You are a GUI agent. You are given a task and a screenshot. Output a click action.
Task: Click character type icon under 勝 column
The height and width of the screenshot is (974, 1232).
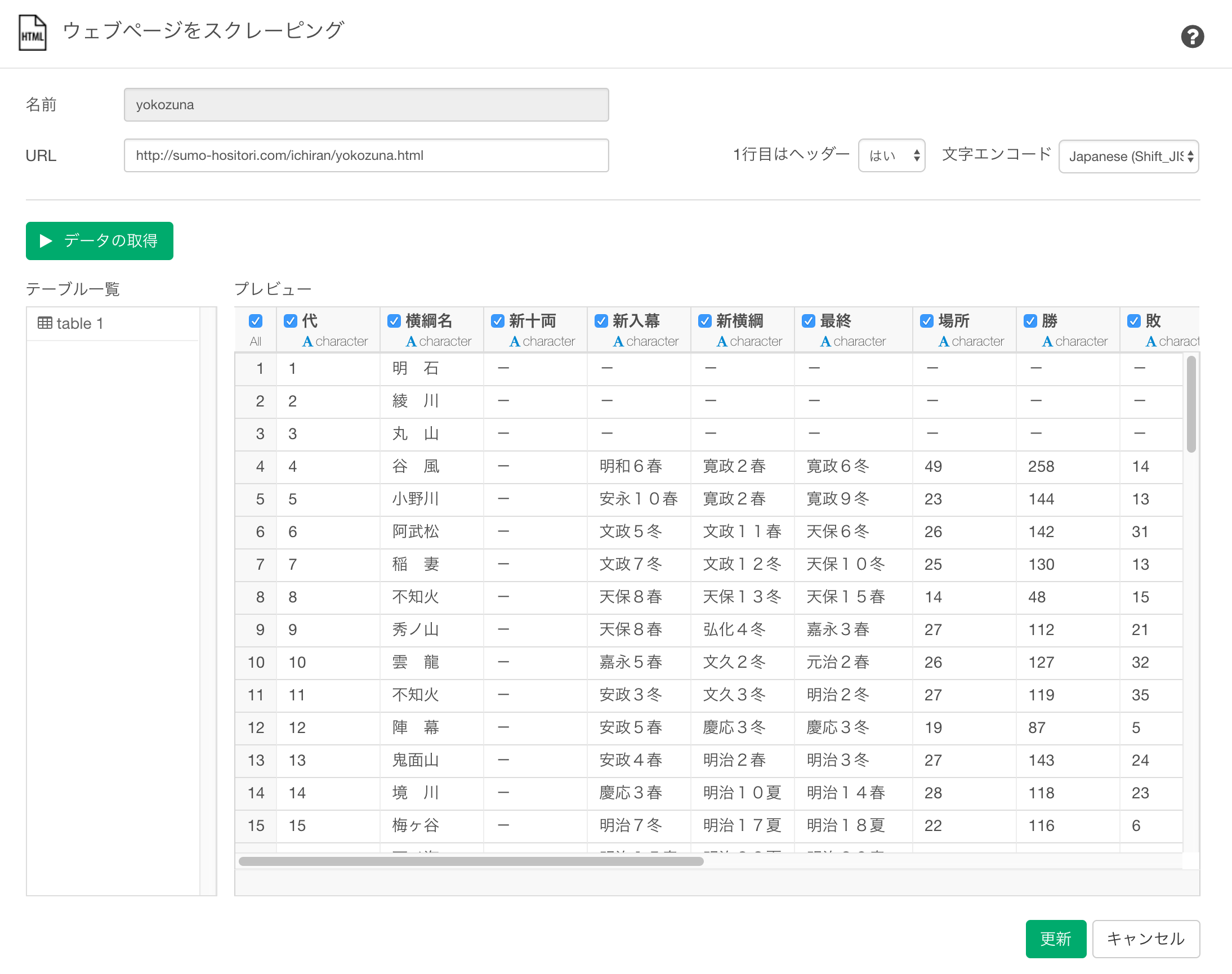(1047, 342)
